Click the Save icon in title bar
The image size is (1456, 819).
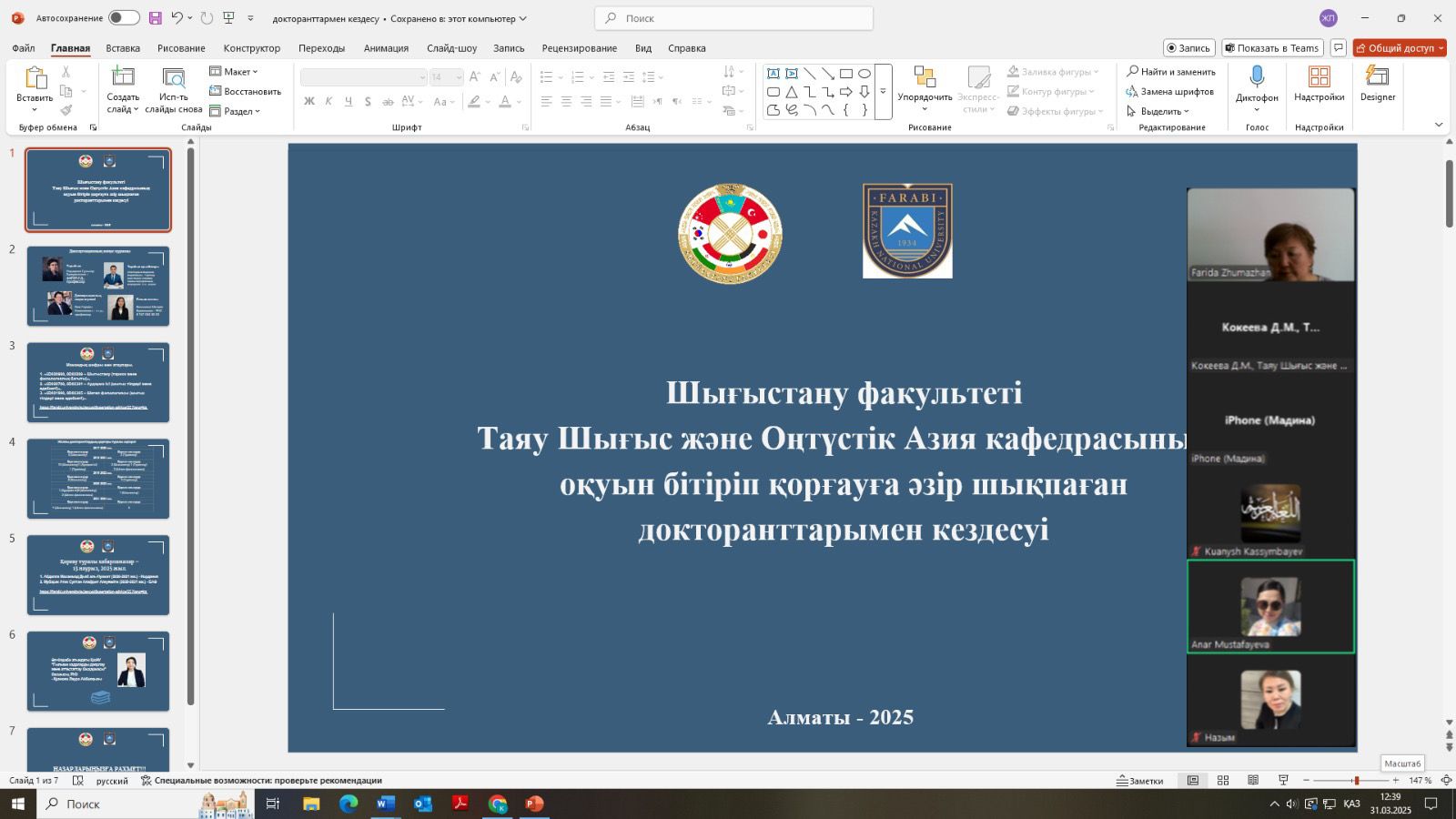point(155,18)
